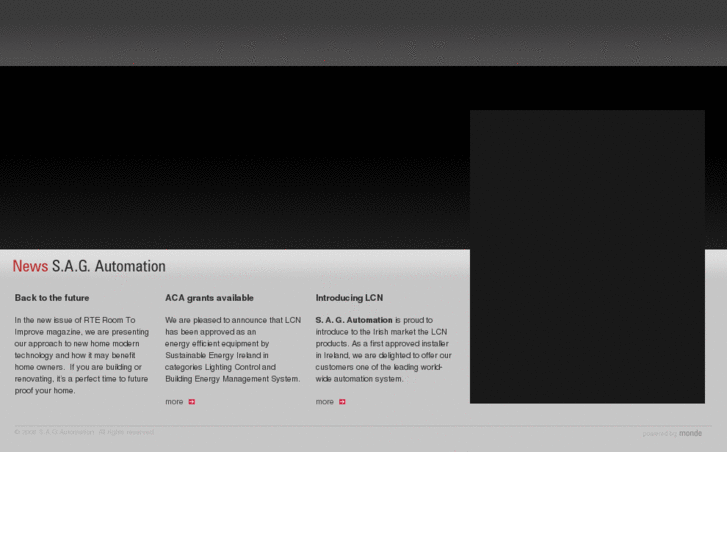Click the red arrow icon under ACA grants
Viewport: 727px width, 545px height.
click(x=192, y=402)
